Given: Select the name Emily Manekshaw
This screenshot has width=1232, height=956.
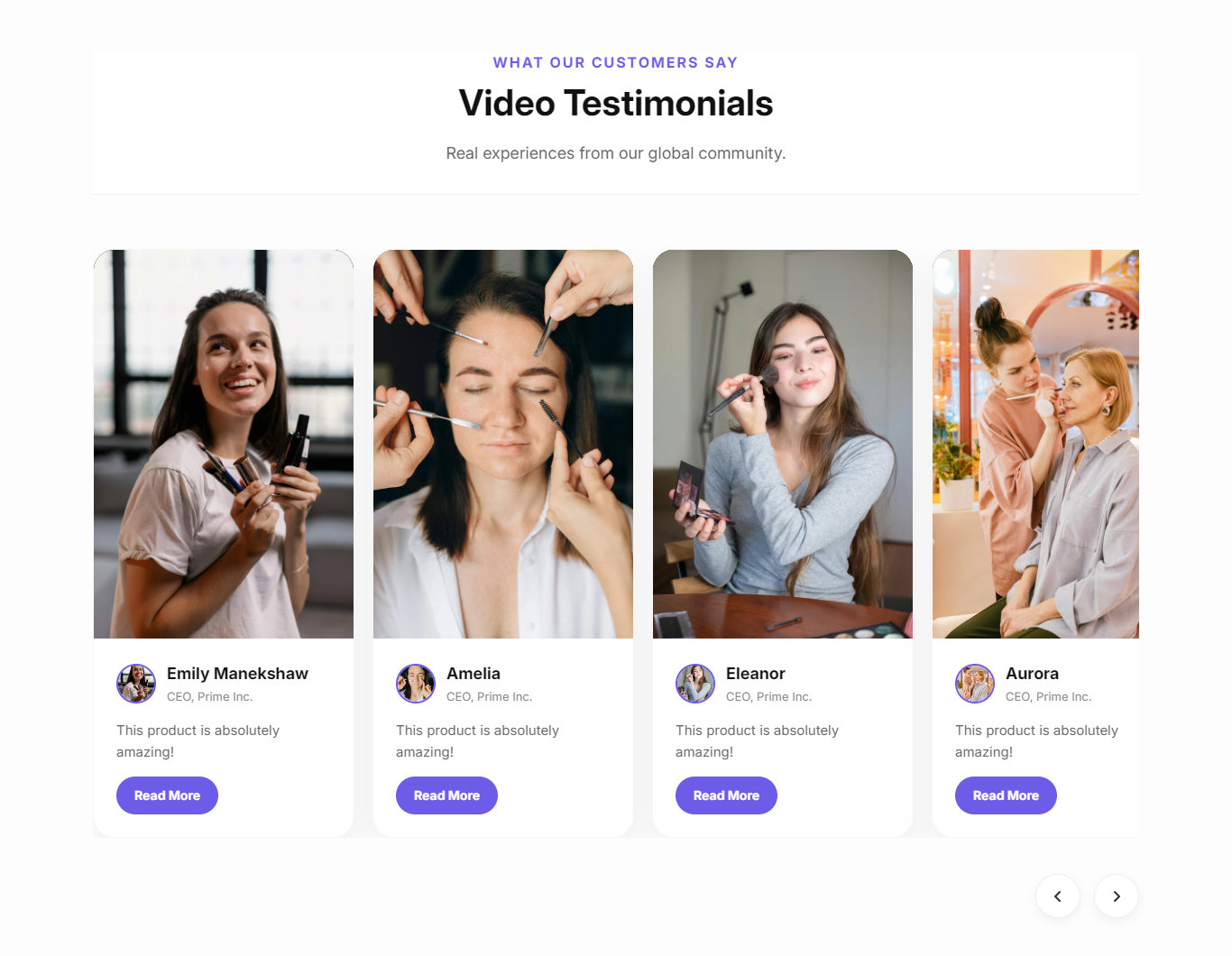Looking at the screenshot, I should [237, 674].
